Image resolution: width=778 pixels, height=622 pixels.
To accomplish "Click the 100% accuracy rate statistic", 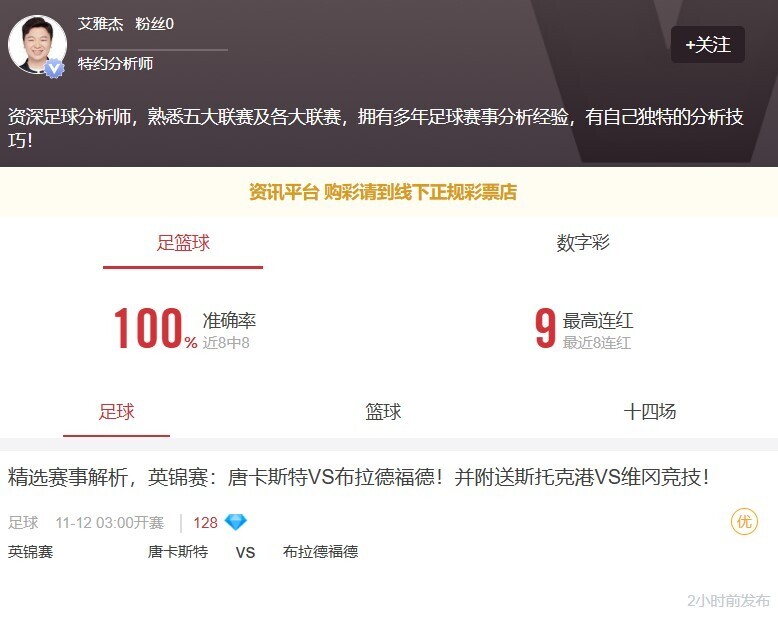I will pyautogui.click(x=155, y=330).
